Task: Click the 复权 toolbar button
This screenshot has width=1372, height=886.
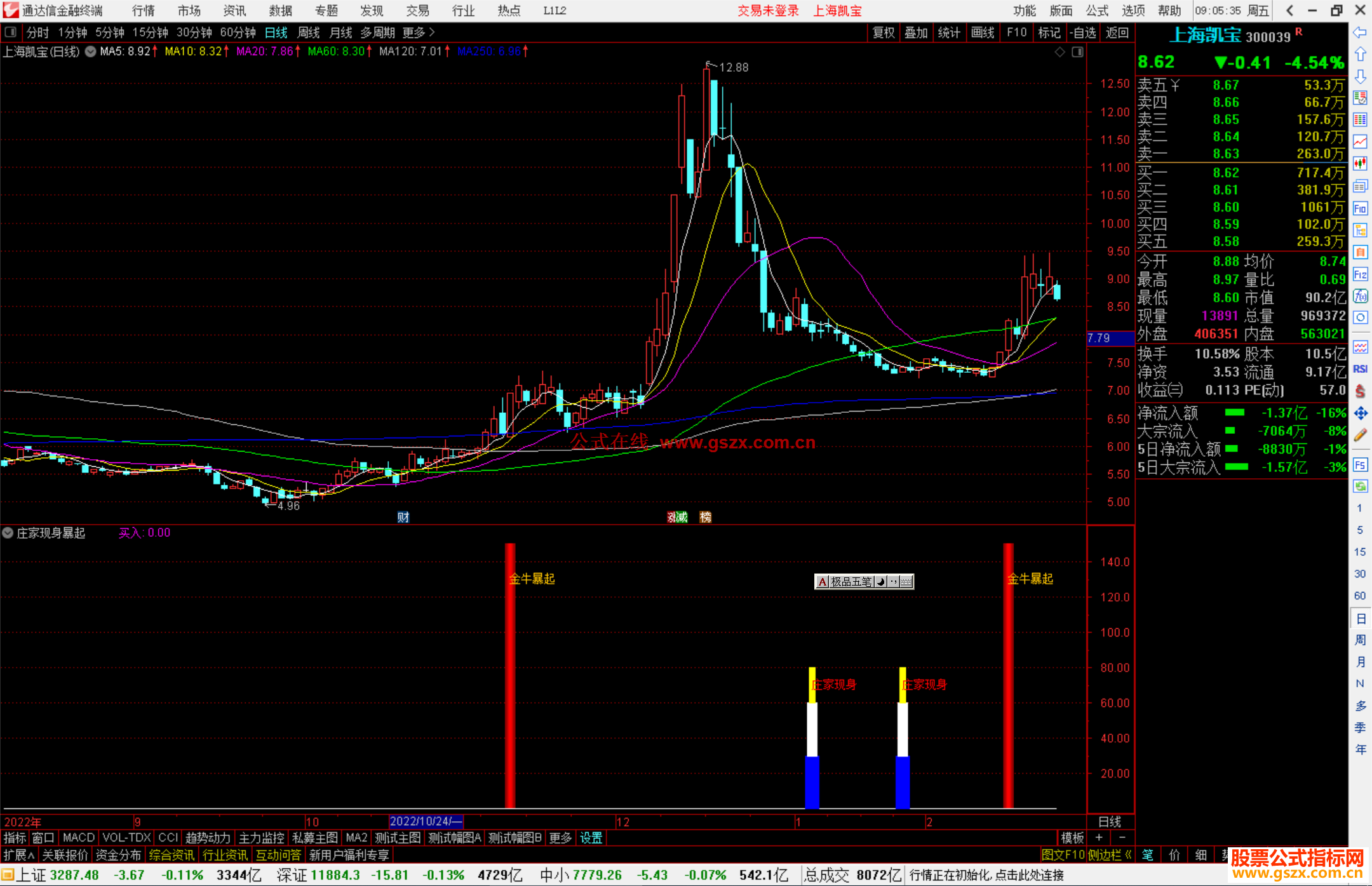Action: point(884,32)
